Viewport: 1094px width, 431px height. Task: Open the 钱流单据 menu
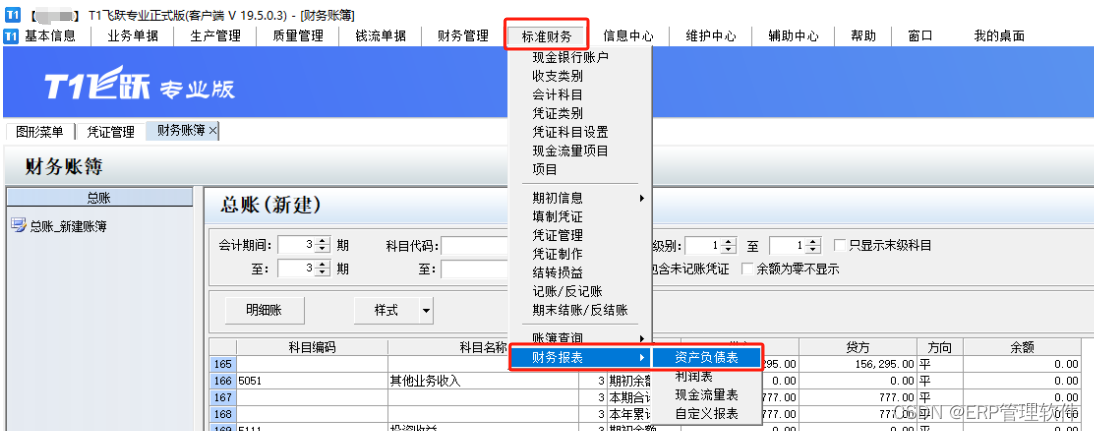click(x=381, y=36)
